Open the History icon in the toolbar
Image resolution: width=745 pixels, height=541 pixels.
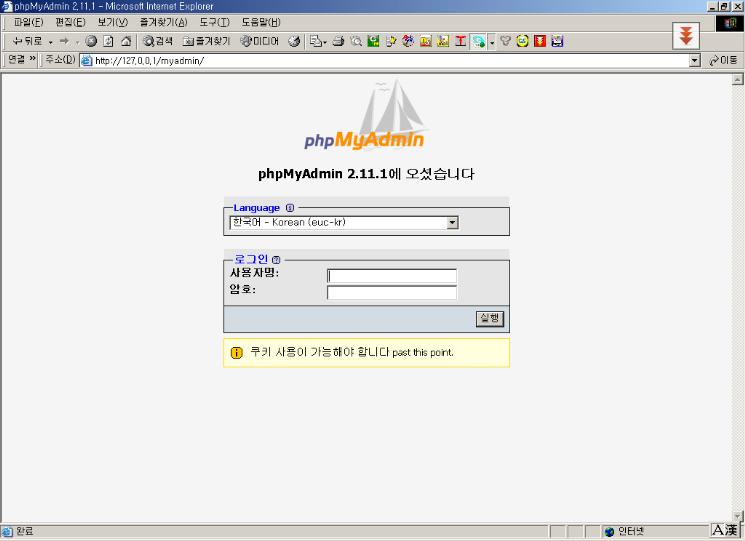tap(294, 41)
